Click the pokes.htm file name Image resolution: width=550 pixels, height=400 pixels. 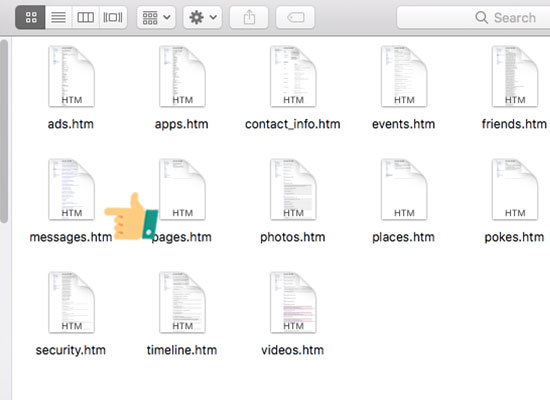[x=514, y=238]
